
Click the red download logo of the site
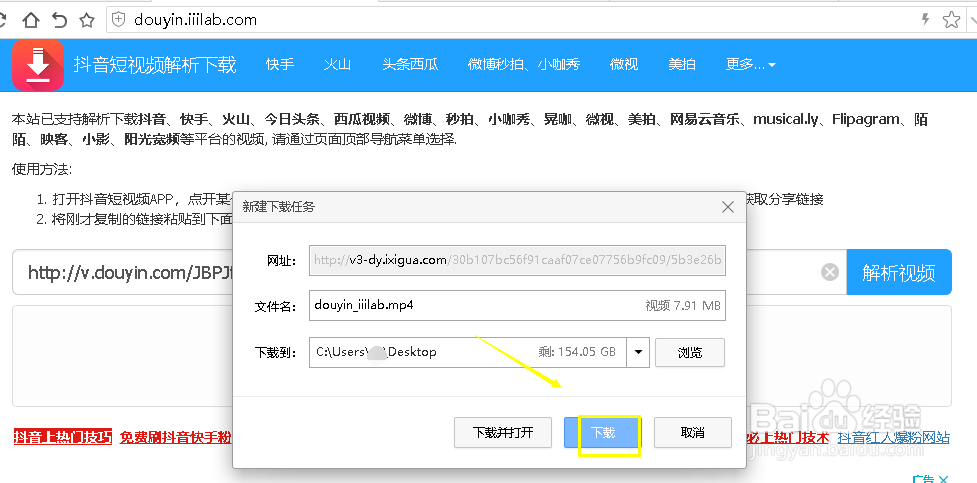(38, 65)
